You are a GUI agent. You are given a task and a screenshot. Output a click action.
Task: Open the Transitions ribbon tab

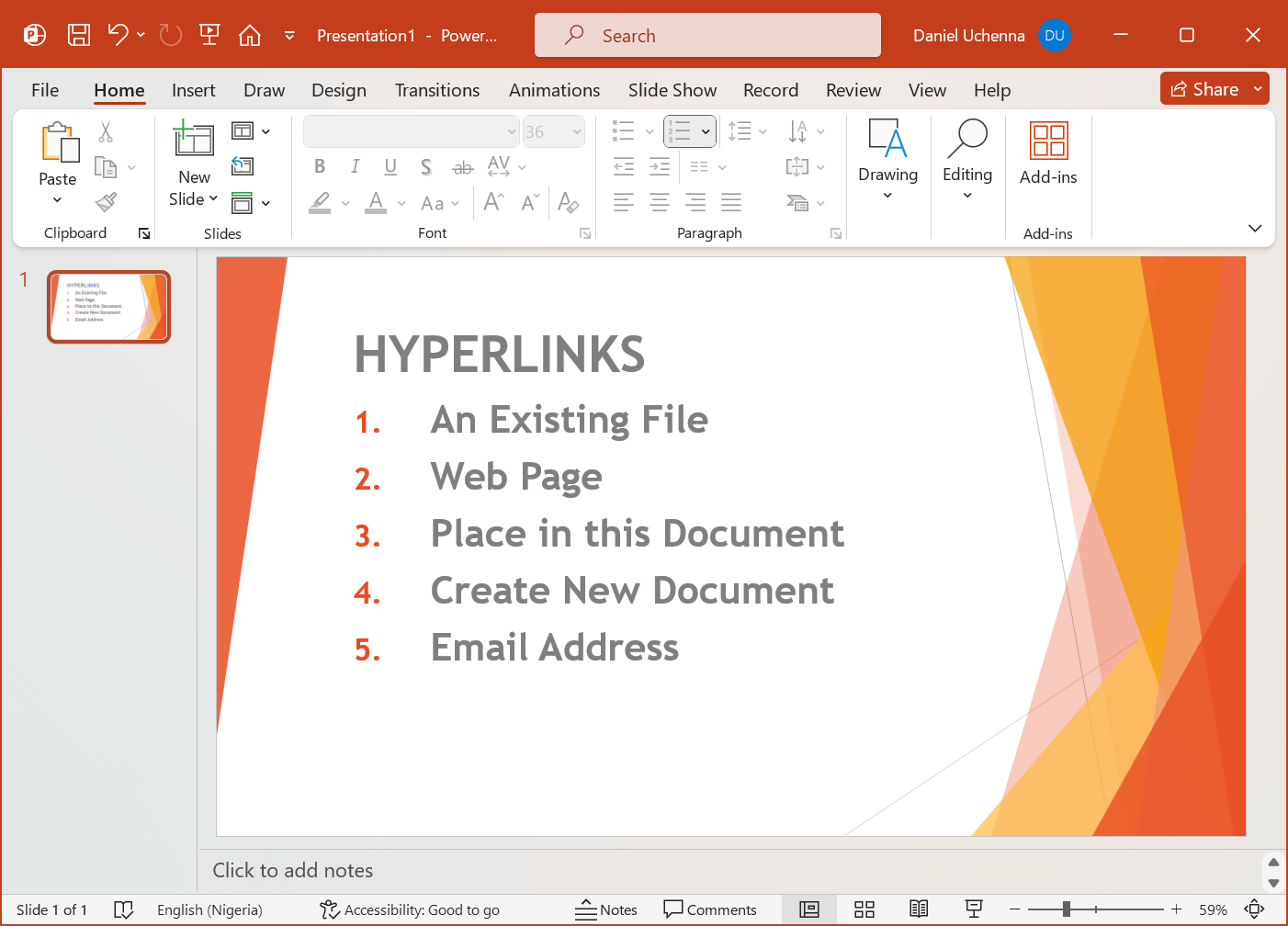tap(437, 90)
